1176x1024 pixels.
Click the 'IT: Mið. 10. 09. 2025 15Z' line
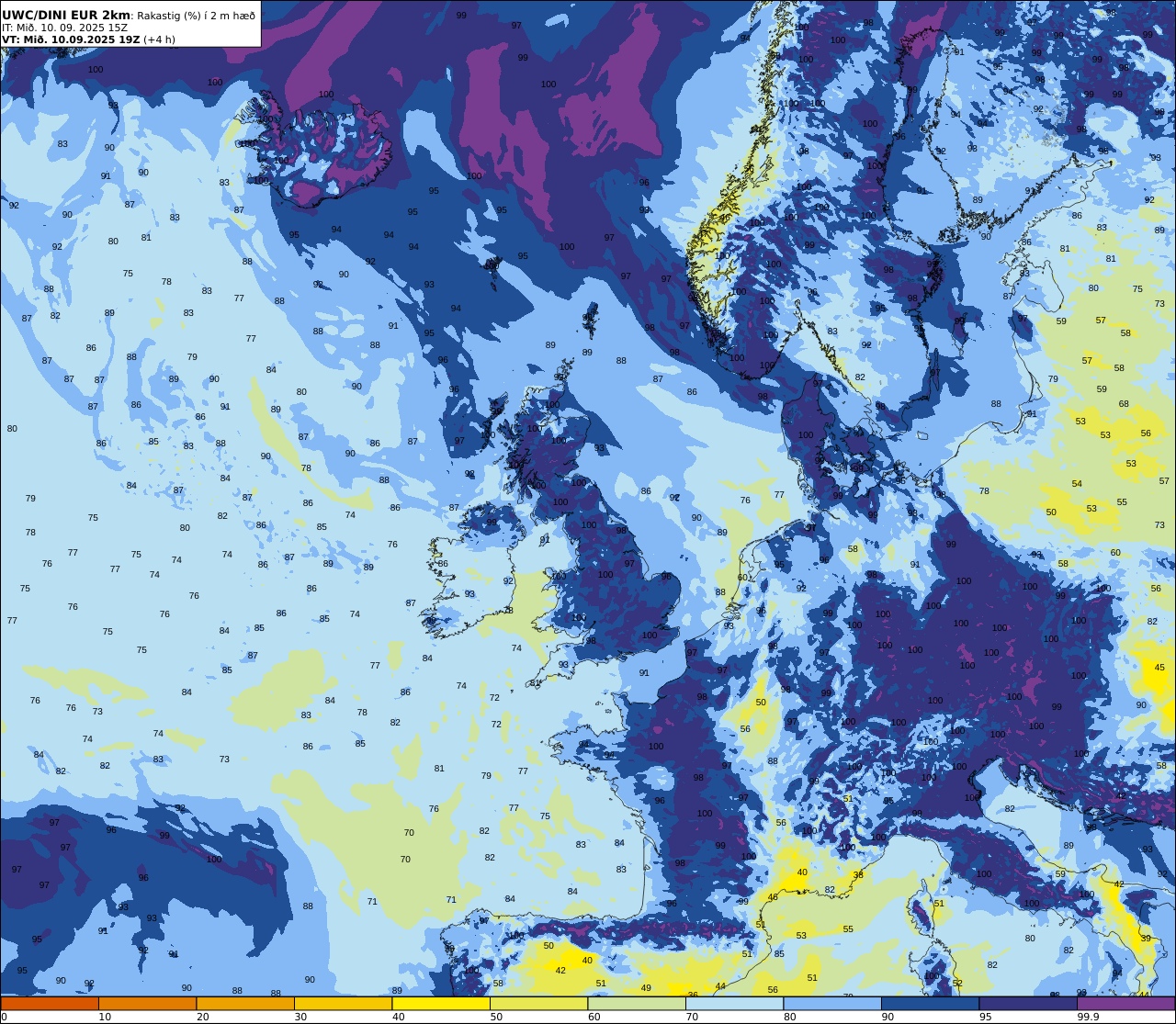pyautogui.click(x=64, y=28)
